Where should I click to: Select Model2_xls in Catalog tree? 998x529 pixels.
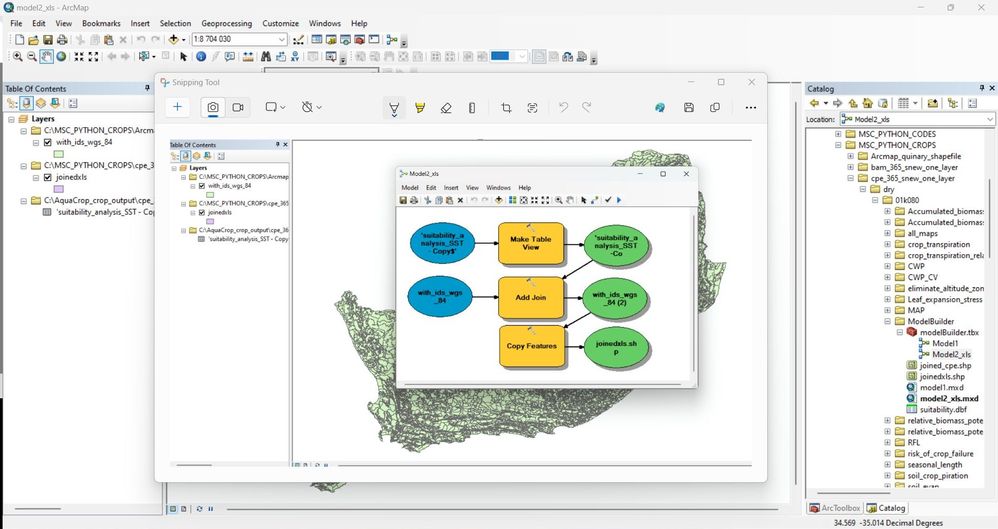pyautogui.click(x=951, y=355)
